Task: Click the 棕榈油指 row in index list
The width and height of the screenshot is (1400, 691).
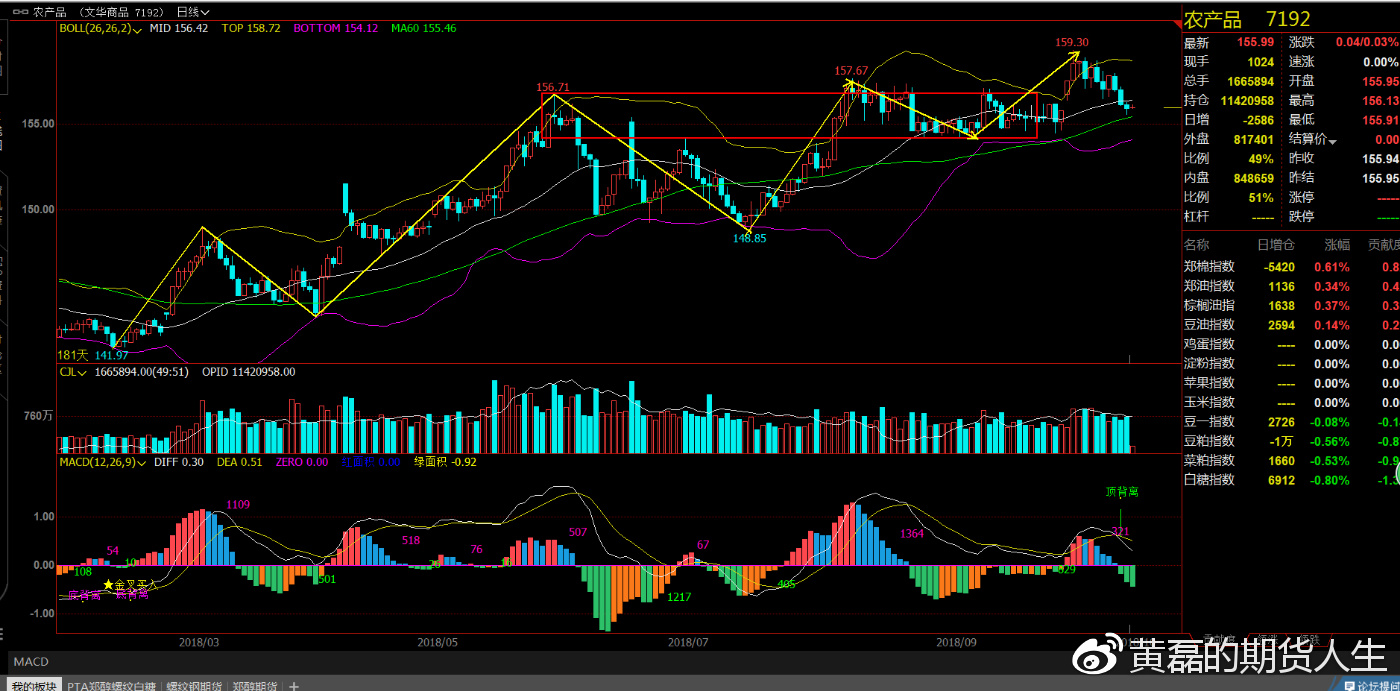Action: click(x=1208, y=305)
